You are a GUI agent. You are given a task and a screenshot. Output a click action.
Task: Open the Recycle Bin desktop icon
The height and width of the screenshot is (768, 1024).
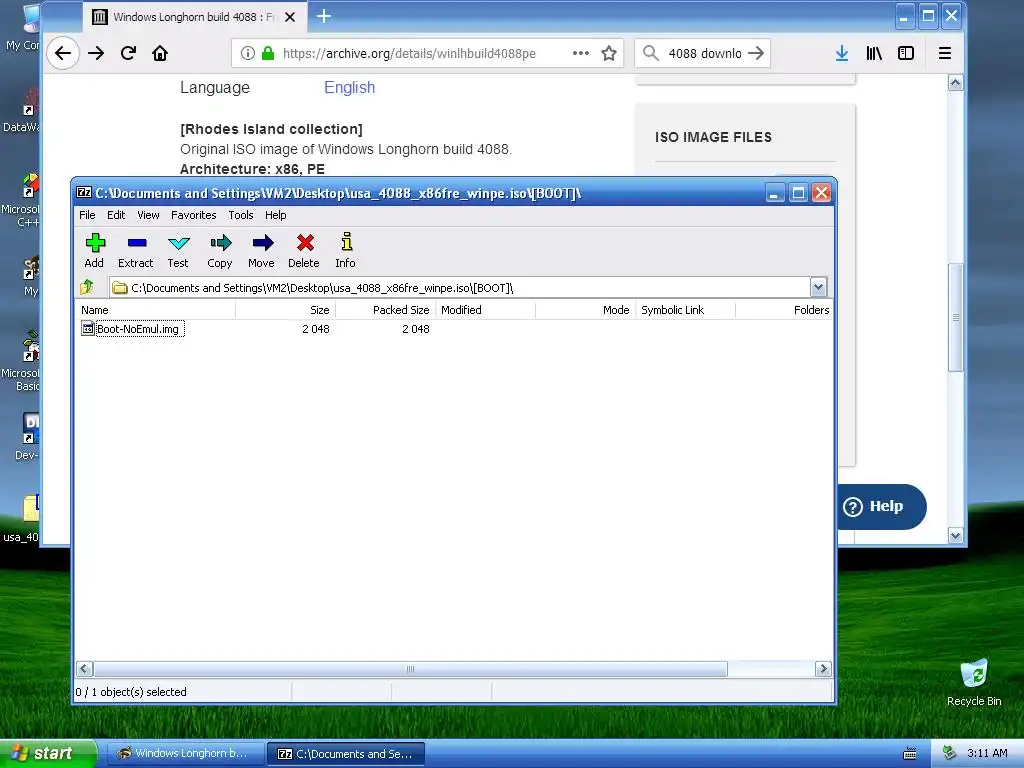pos(974,682)
